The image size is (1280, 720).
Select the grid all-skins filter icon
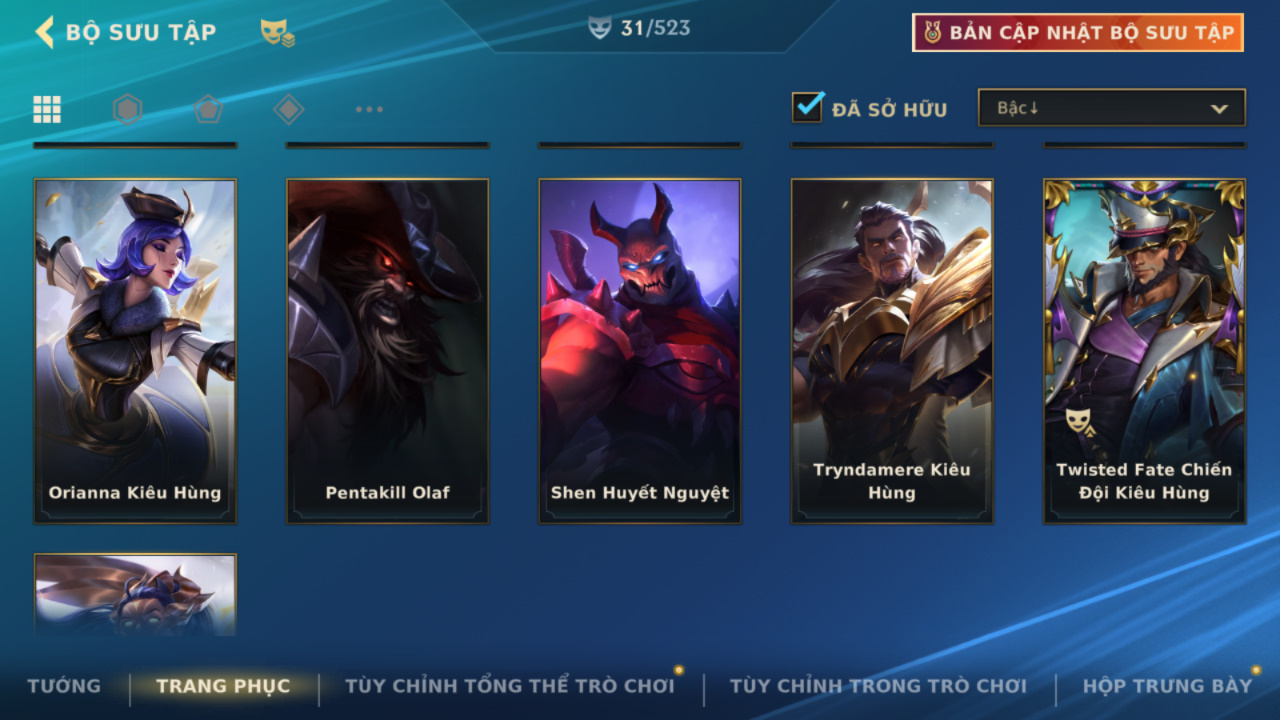tap(47, 109)
